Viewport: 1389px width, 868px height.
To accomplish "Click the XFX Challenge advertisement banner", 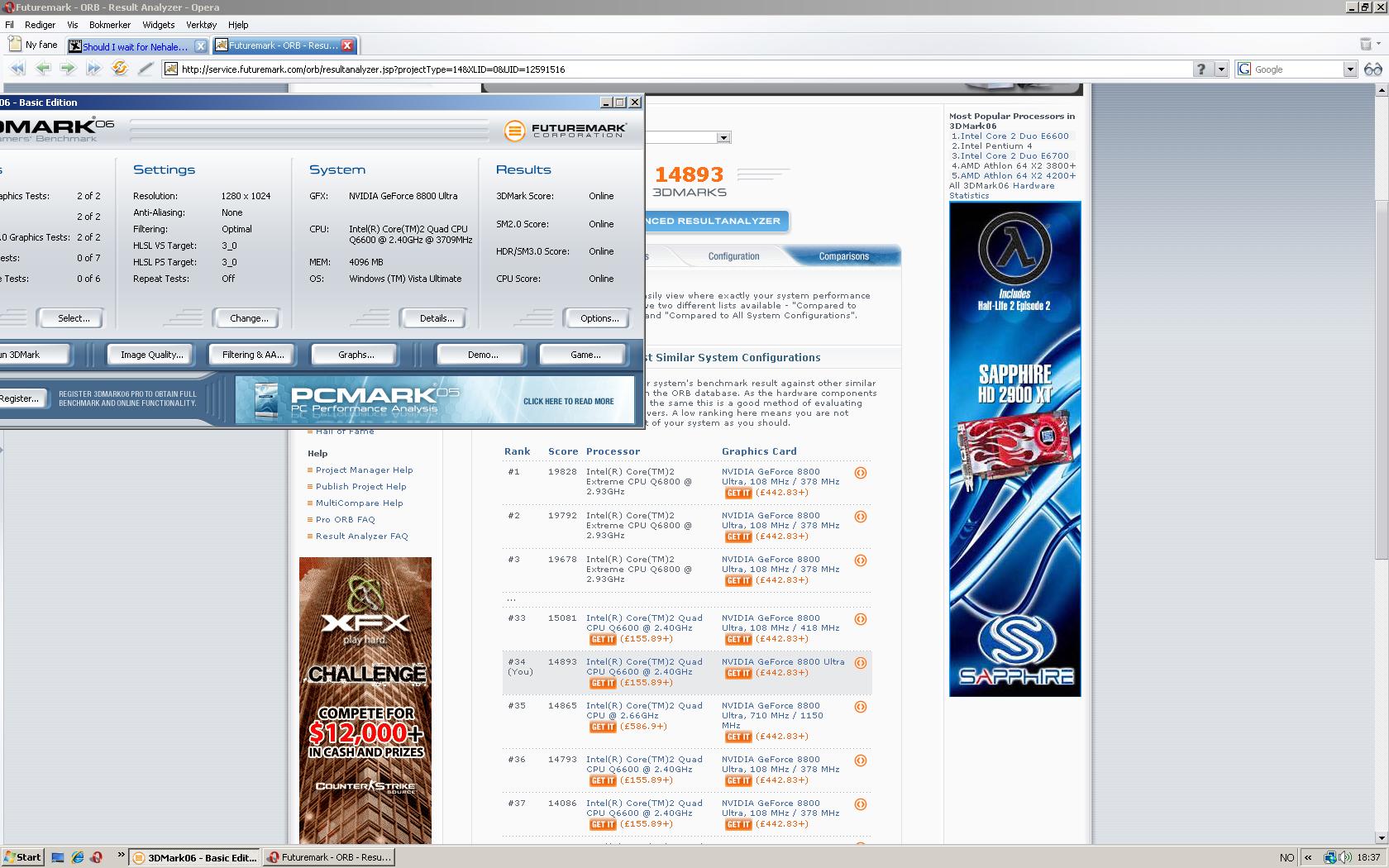I will coord(365,700).
